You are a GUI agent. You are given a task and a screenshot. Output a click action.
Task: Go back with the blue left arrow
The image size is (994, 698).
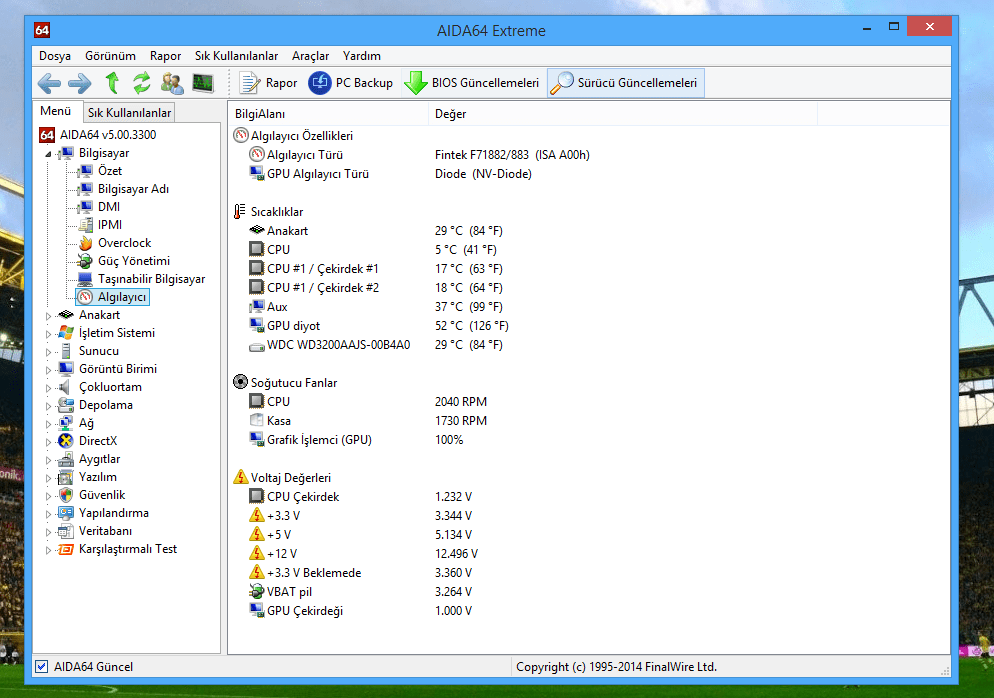pyautogui.click(x=49, y=83)
